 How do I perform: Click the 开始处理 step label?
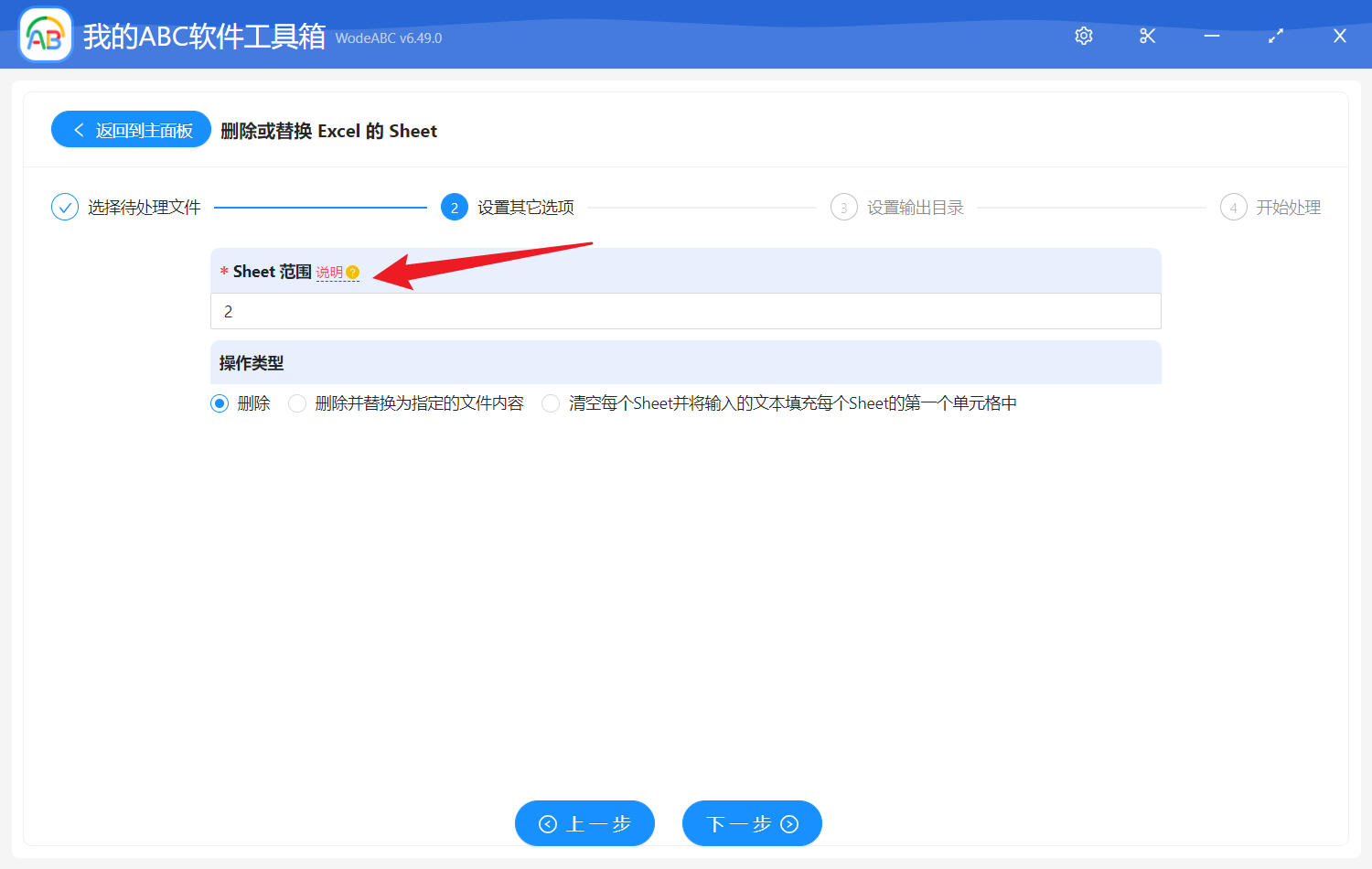tap(1288, 208)
